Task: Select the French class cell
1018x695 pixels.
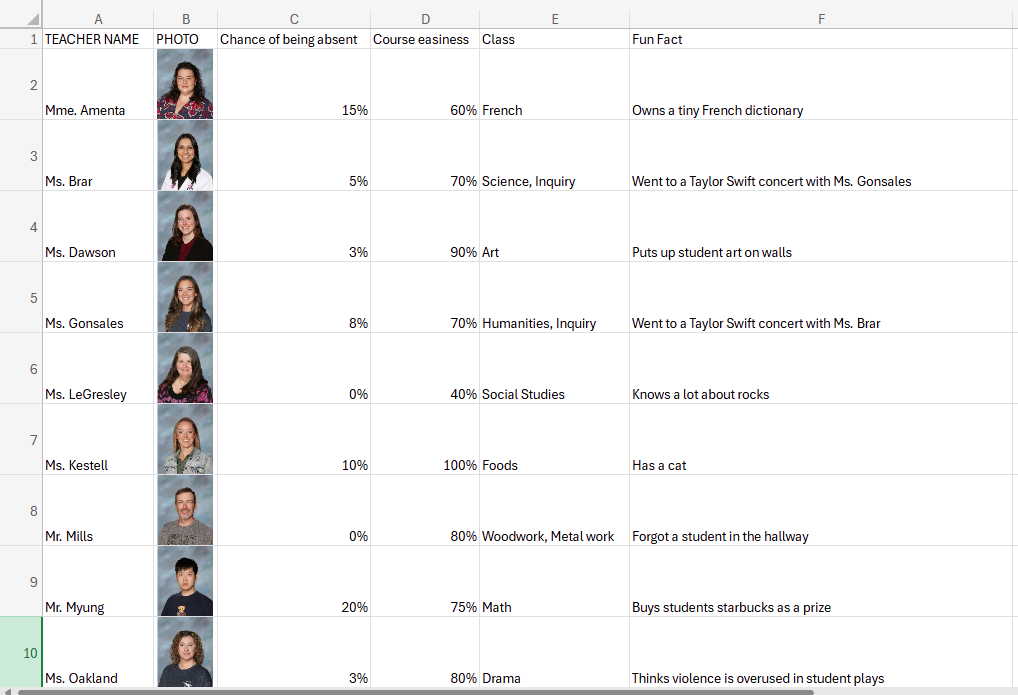Action: pos(554,84)
